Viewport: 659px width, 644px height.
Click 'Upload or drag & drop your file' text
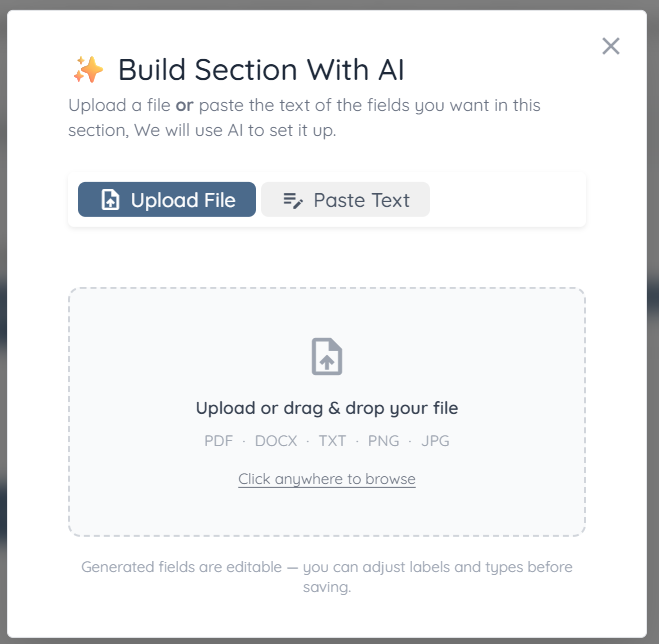(x=327, y=408)
